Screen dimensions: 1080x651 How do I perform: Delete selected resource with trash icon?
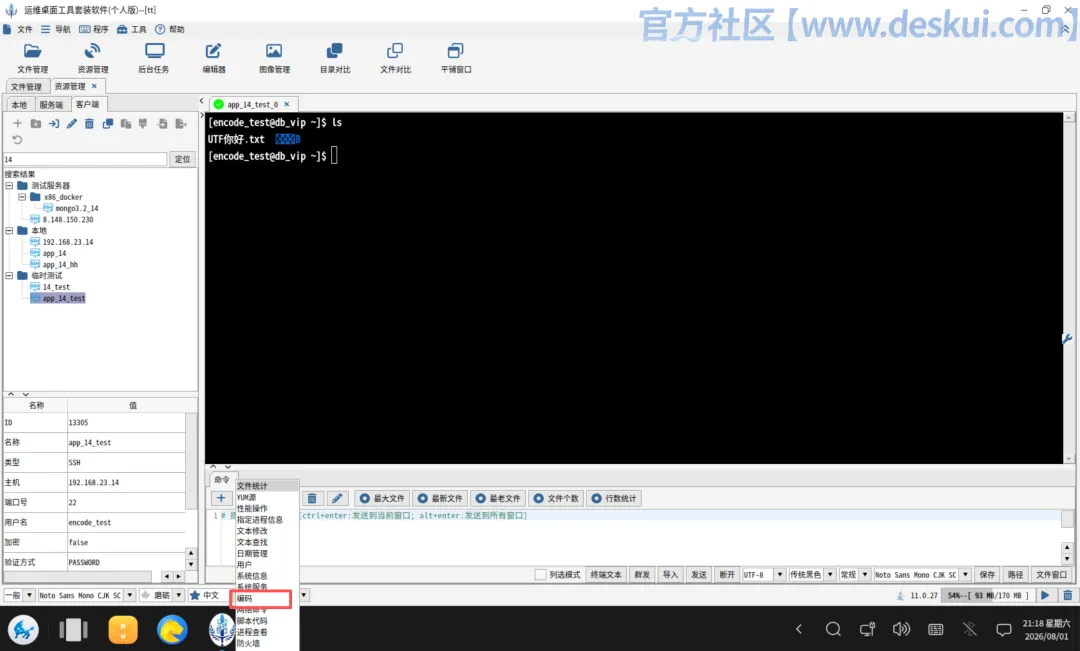tap(90, 123)
